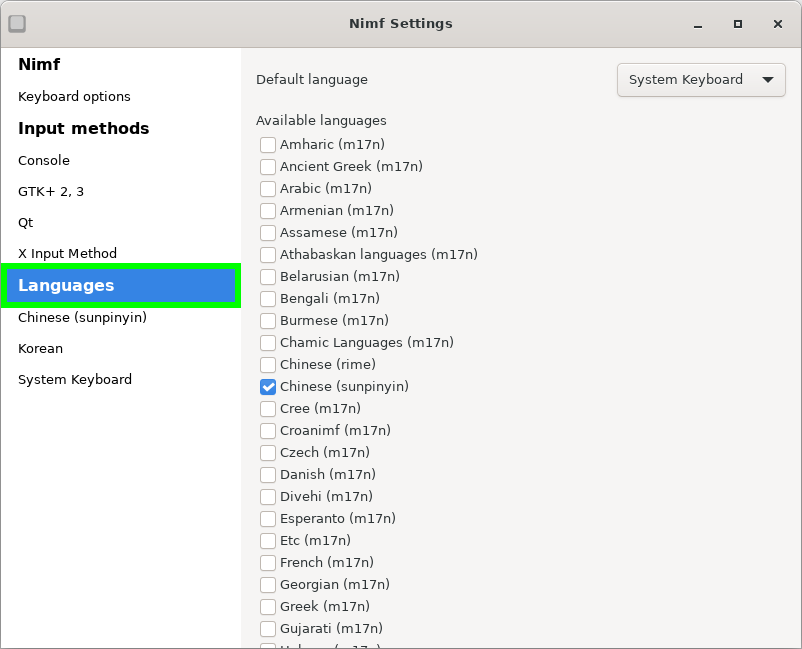The width and height of the screenshot is (802, 649).
Task: Minimize the Nimf Settings window
Action: [698, 23]
